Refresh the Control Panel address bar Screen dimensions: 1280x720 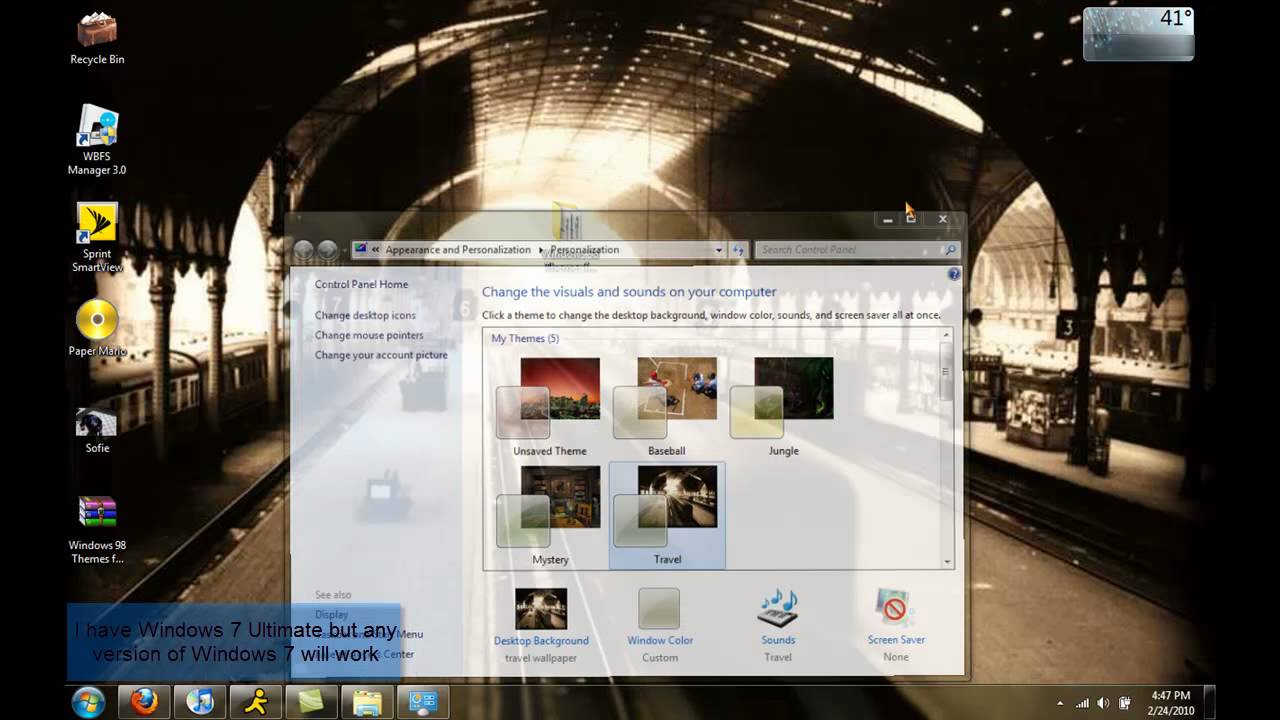click(739, 250)
